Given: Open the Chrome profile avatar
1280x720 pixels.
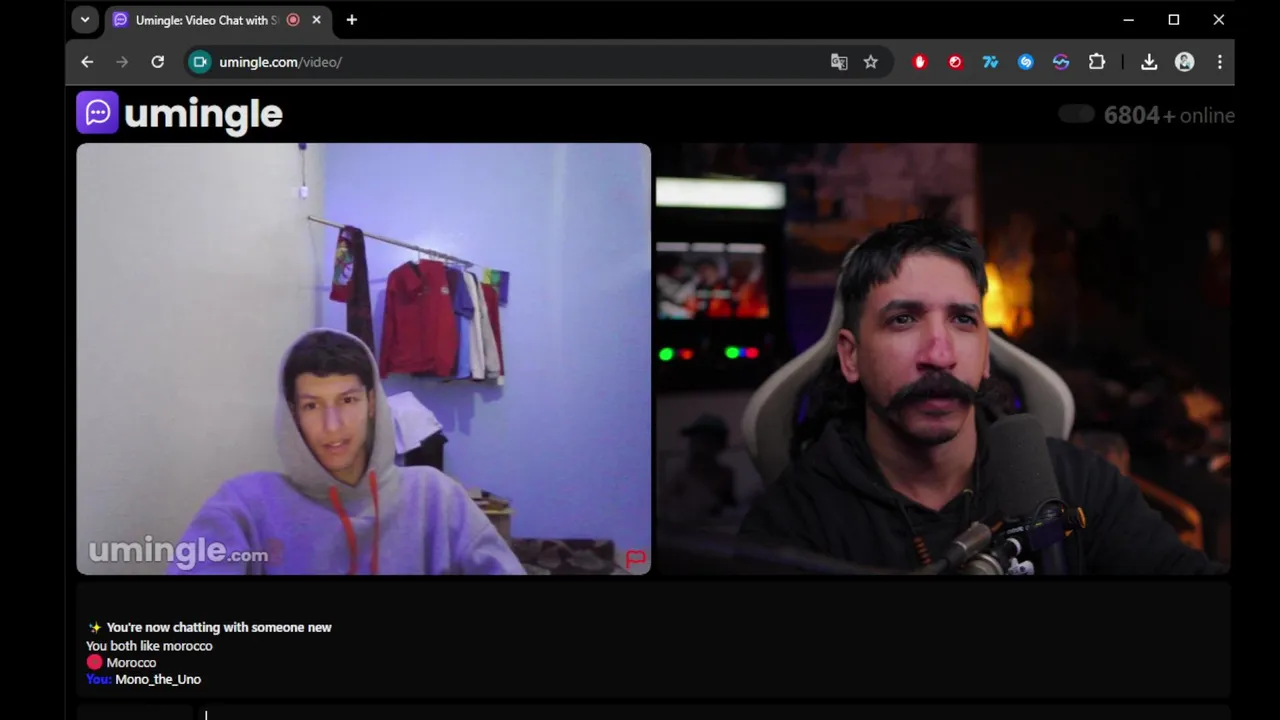Looking at the screenshot, I should (1185, 62).
